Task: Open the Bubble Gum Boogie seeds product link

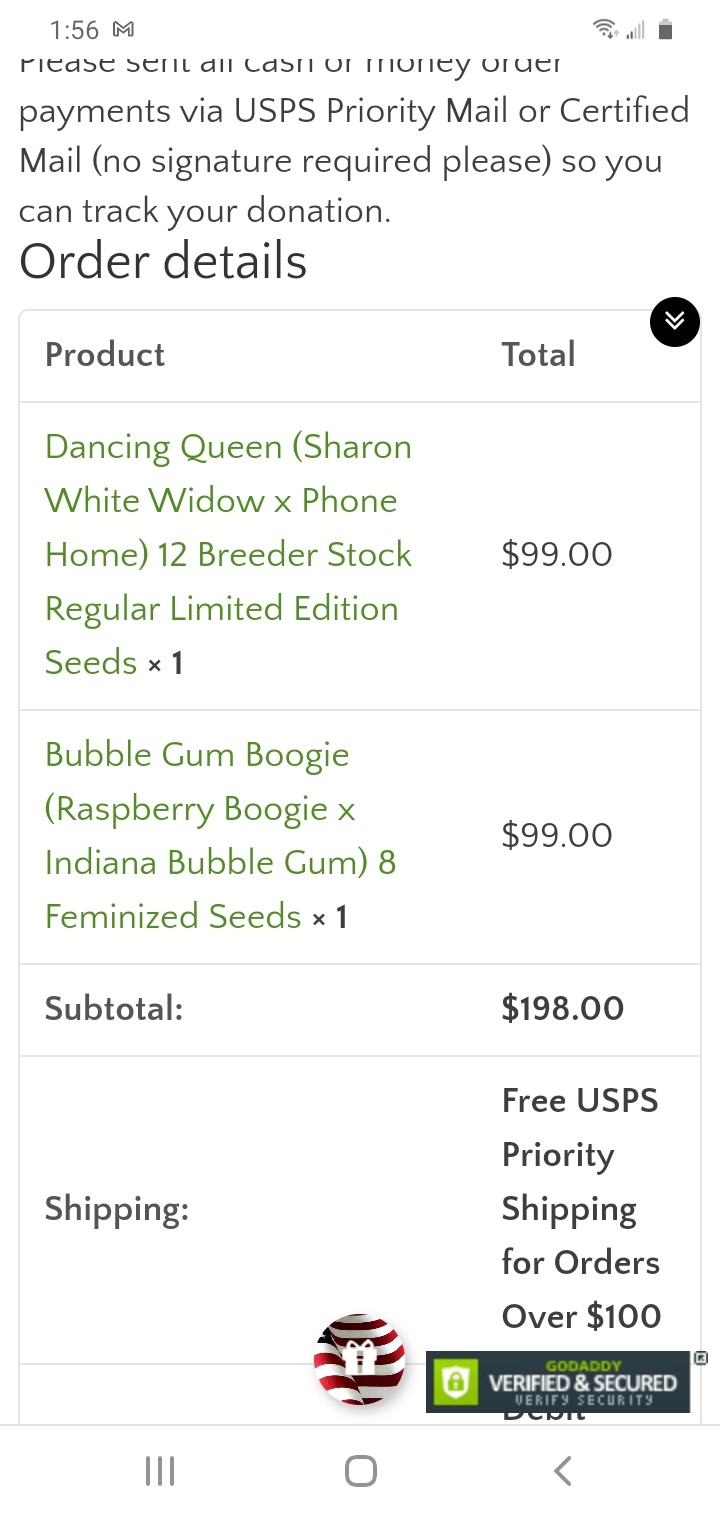Action: [221, 836]
